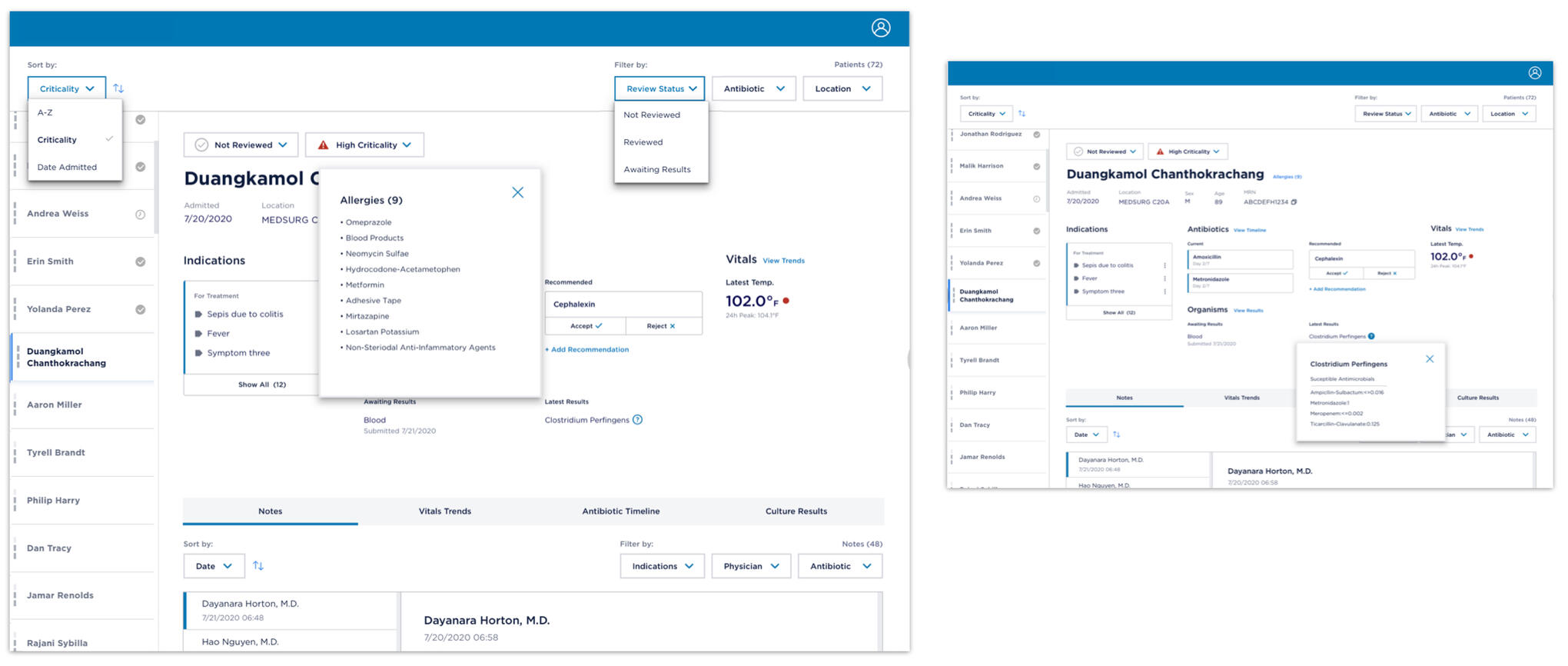Image resolution: width=1568 pixels, height=666 pixels.
Task: Close the Allergies (9) popup
Action: pyautogui.click(x=517, y=192)
